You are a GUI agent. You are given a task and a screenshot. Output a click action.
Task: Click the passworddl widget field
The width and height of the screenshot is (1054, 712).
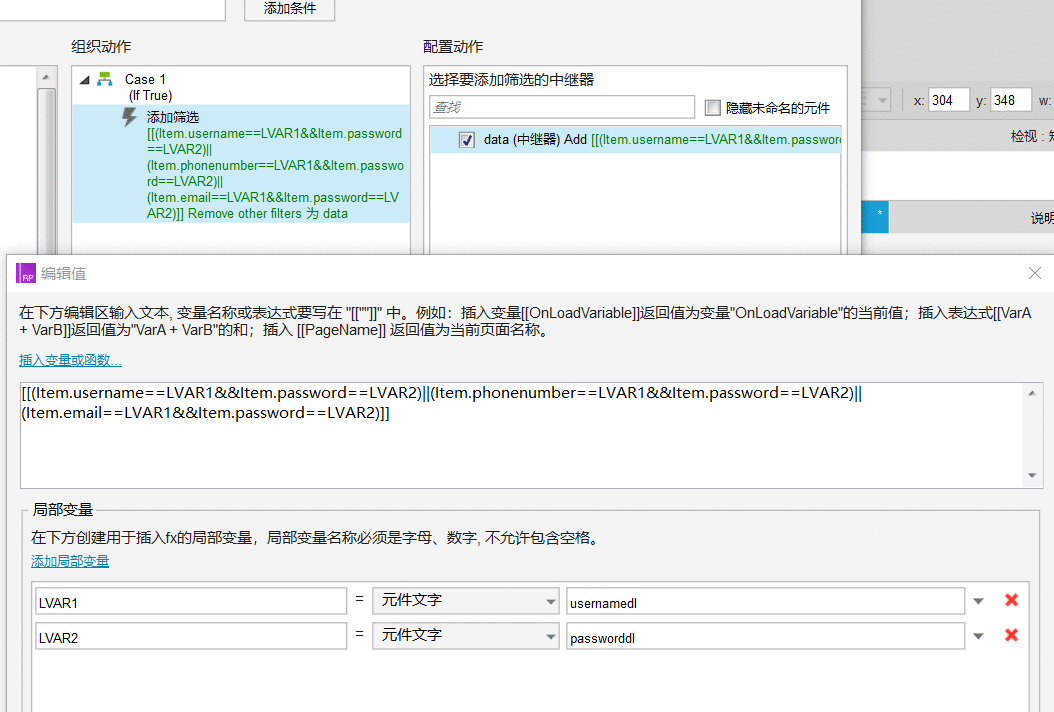(766, 636)
